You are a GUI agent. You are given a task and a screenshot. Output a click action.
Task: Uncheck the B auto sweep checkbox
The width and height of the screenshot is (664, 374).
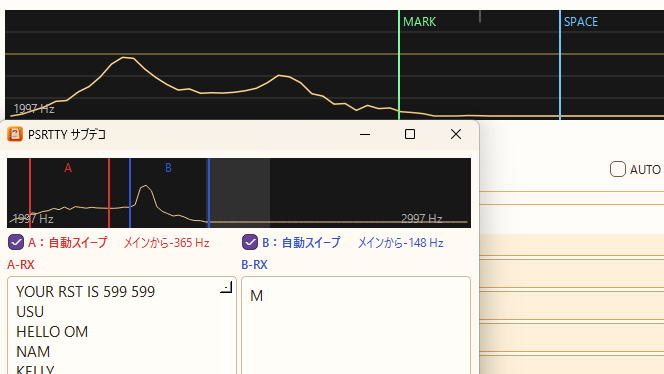250,242
